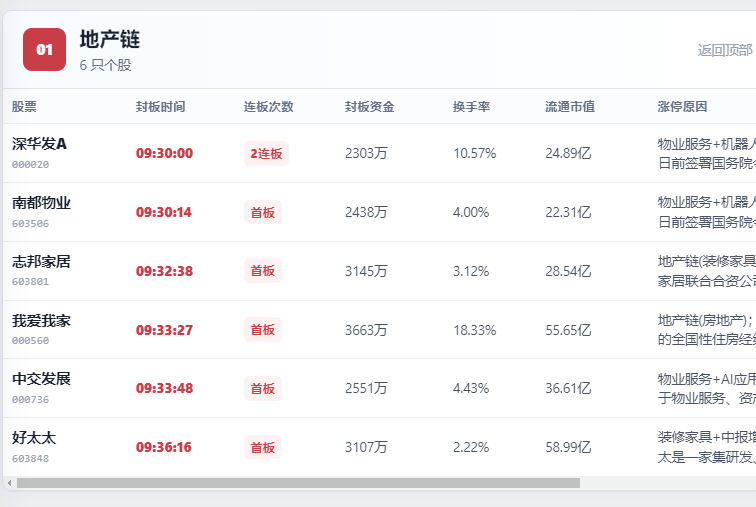Click the scrollbar left arrow
756x507 pixels.
click(10, 483)
